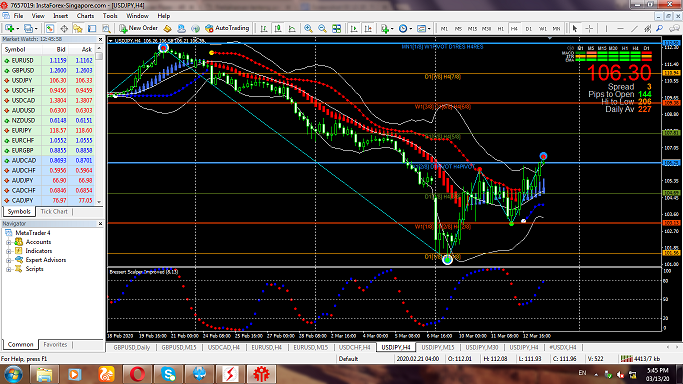Select the Cursor arrow tool
The image size is (683, 384).
[575, 28]
